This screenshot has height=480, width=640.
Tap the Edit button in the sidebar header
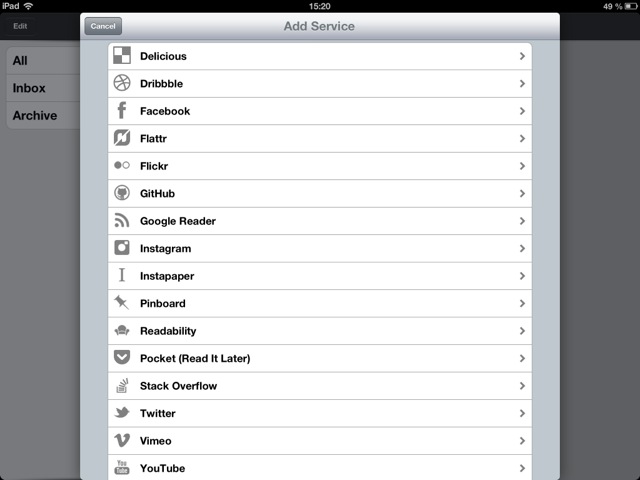tap(20, 26)
